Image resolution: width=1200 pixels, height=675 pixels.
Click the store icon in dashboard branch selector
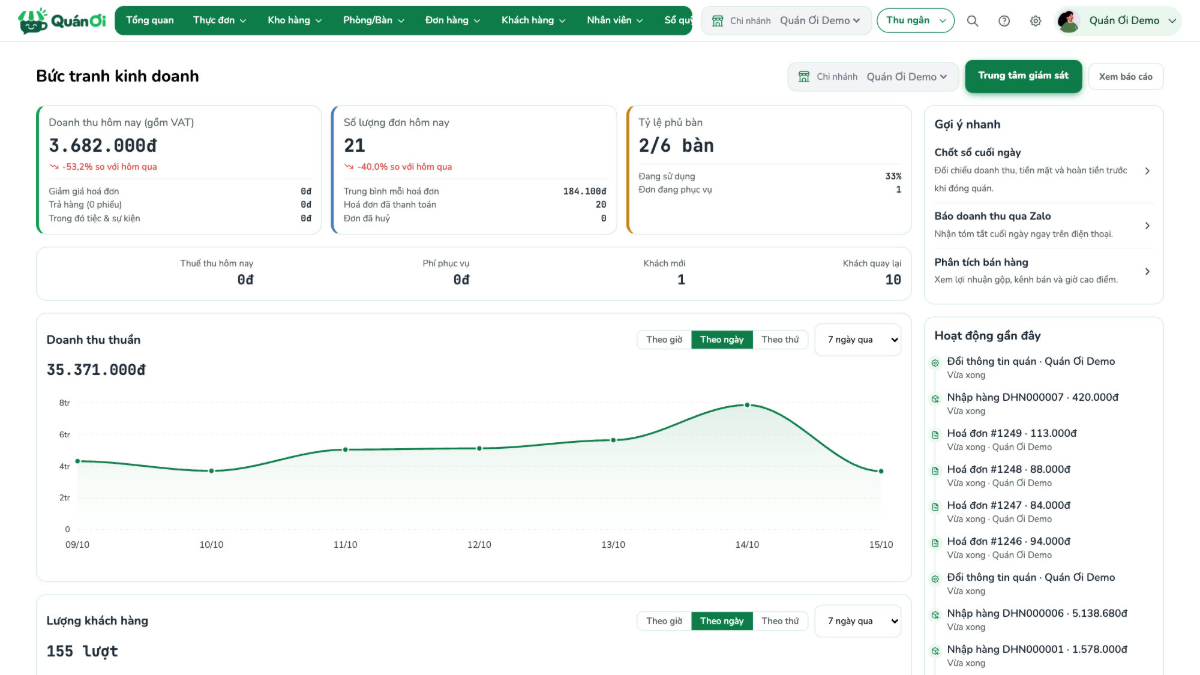pos(803,77)
